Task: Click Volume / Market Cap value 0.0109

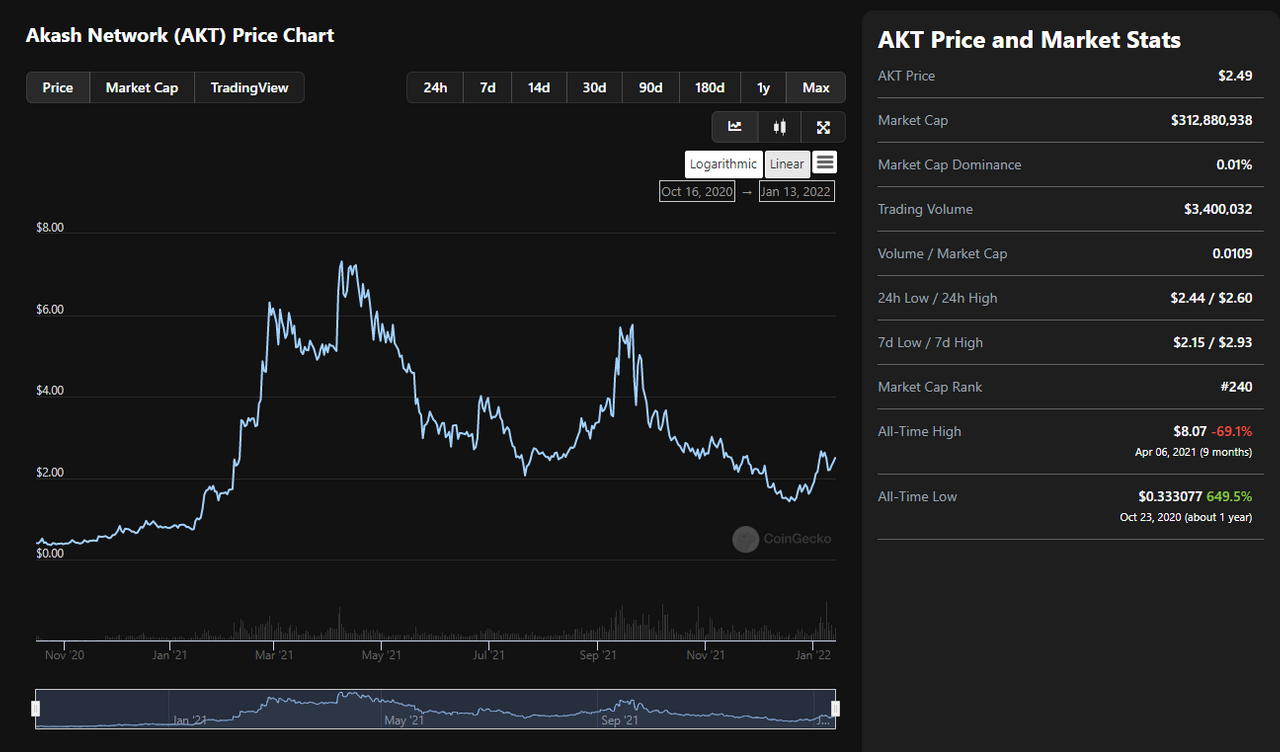Action: point(1232,253)
